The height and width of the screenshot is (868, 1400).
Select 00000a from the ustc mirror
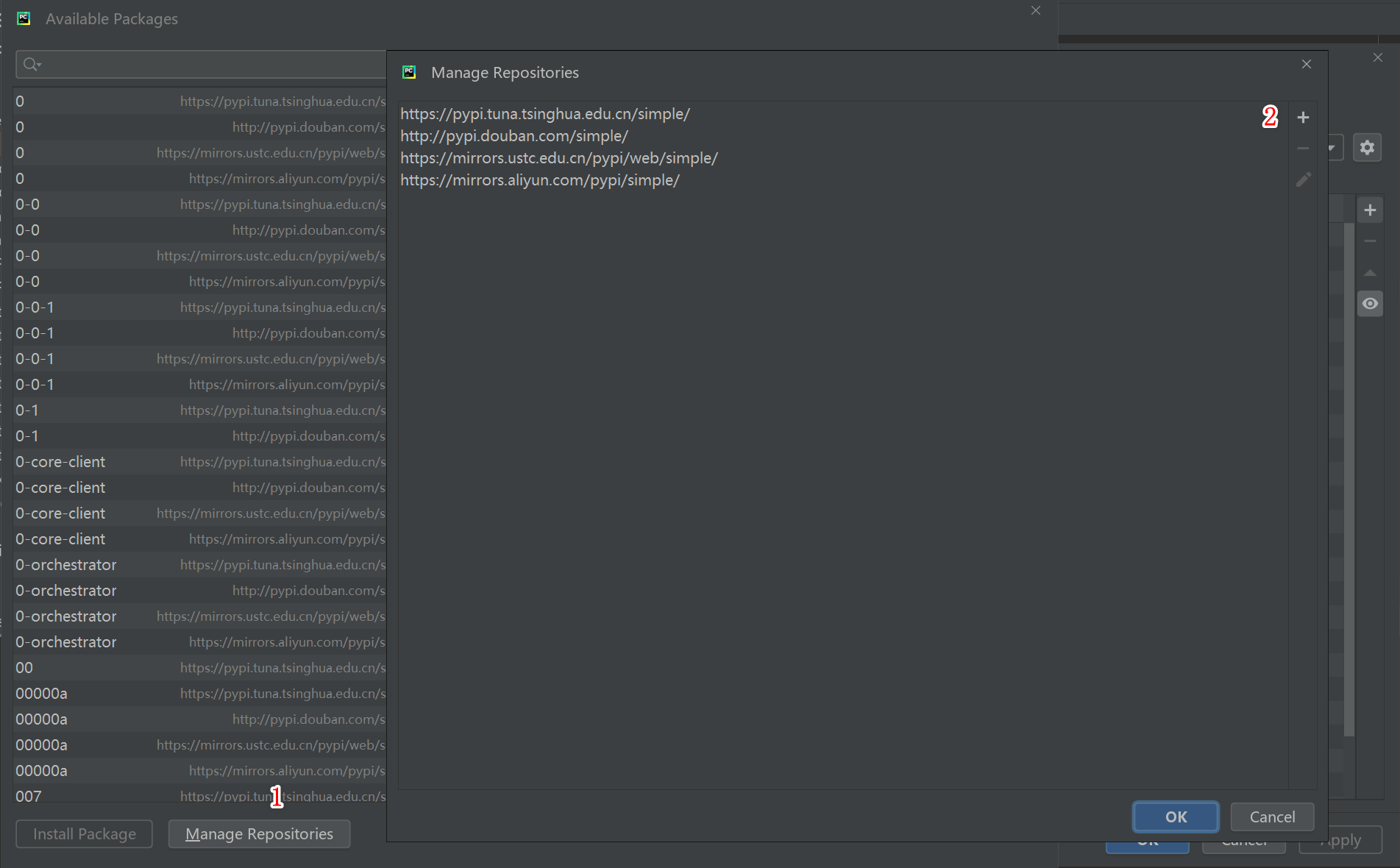tap(200, 745)
